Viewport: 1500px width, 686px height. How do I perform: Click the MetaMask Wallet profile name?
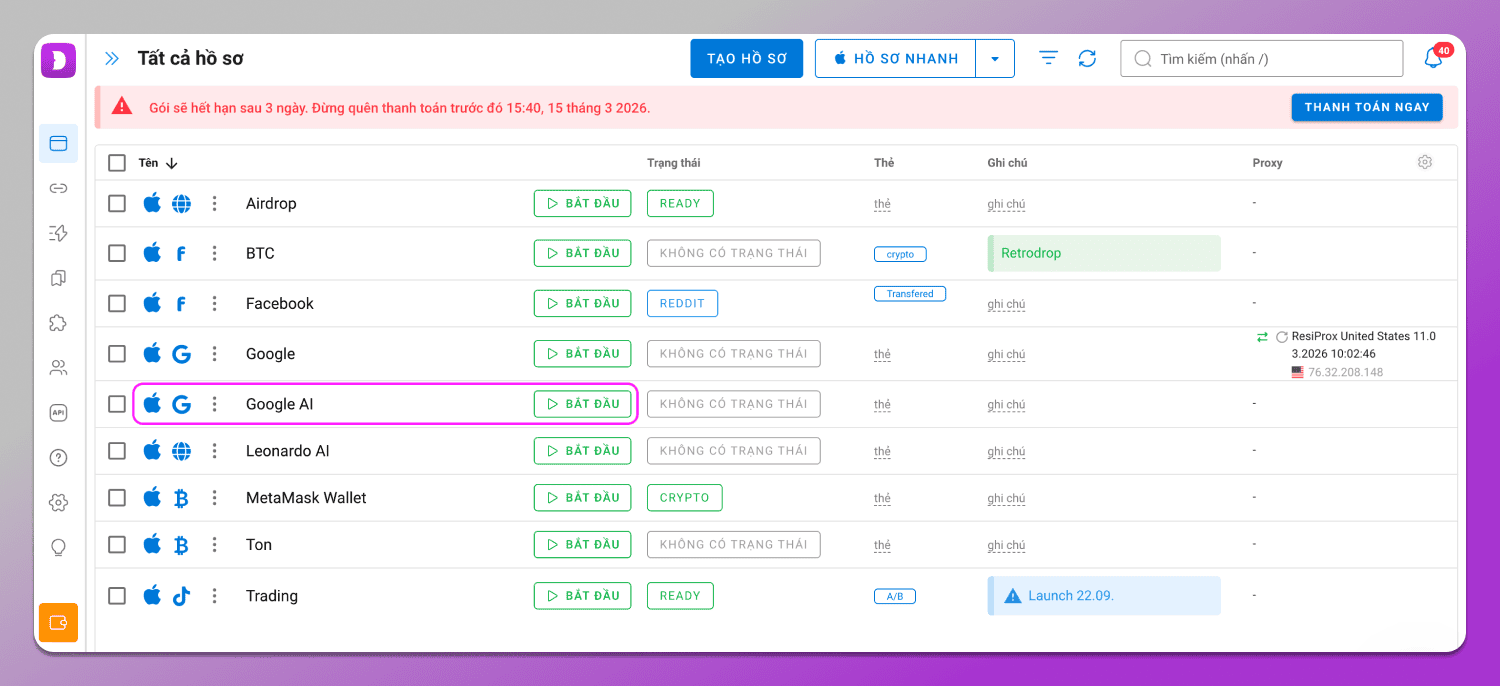coord(306,498)
